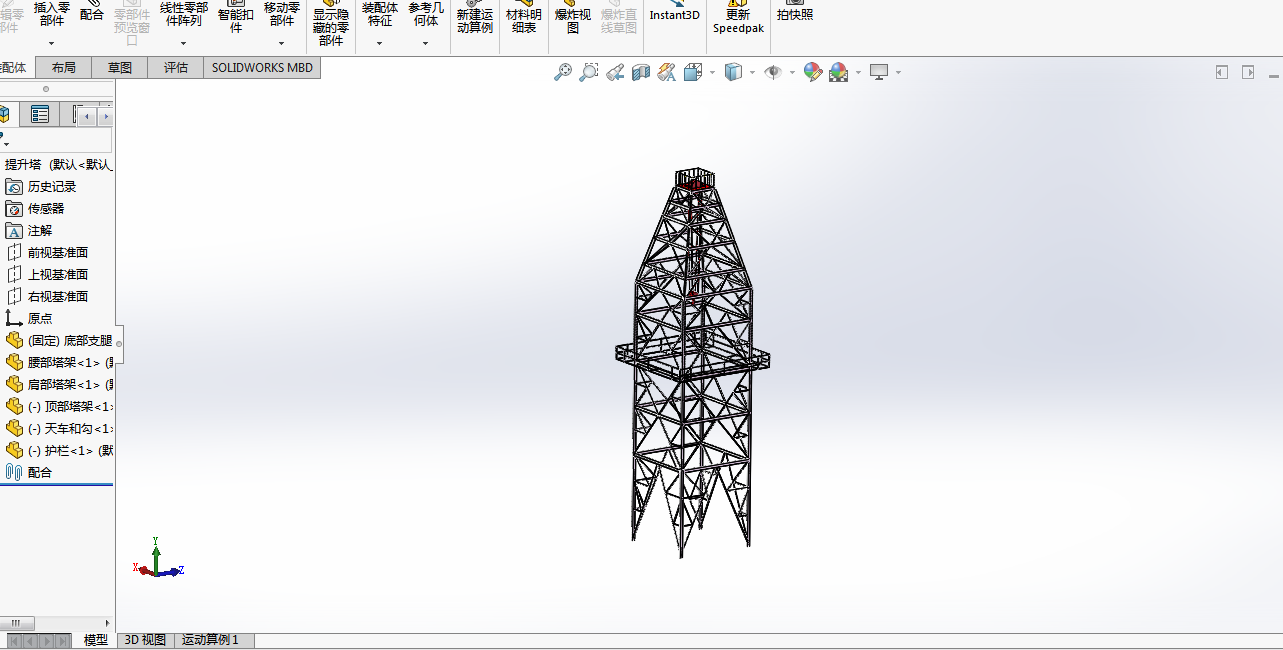The height and width of the screenshot is (650, 1283).
Task: Switch to the 草图 tab
Action: point(120,68)
